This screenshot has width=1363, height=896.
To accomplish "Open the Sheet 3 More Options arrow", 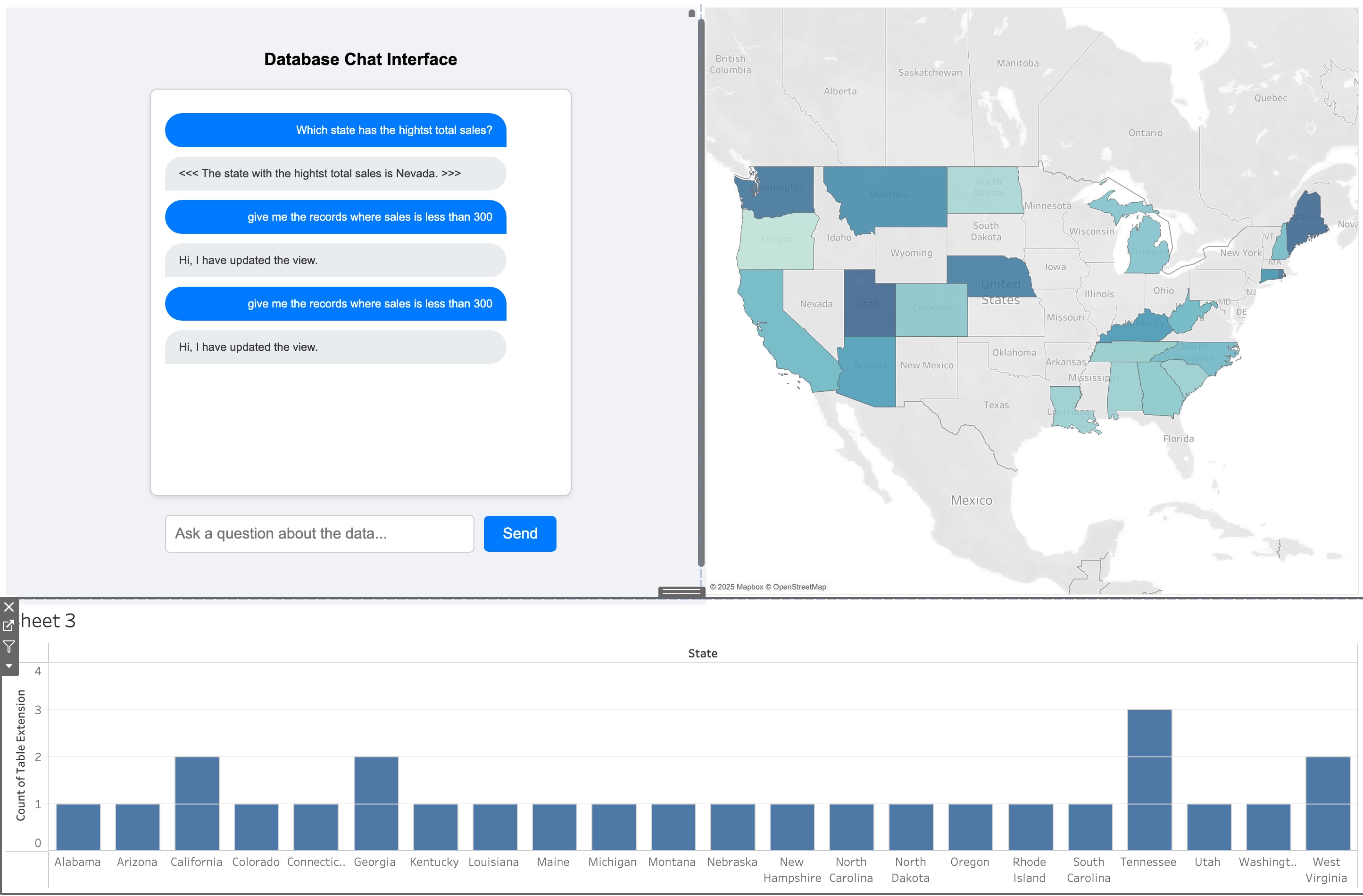I will click(x=8, y=666).
